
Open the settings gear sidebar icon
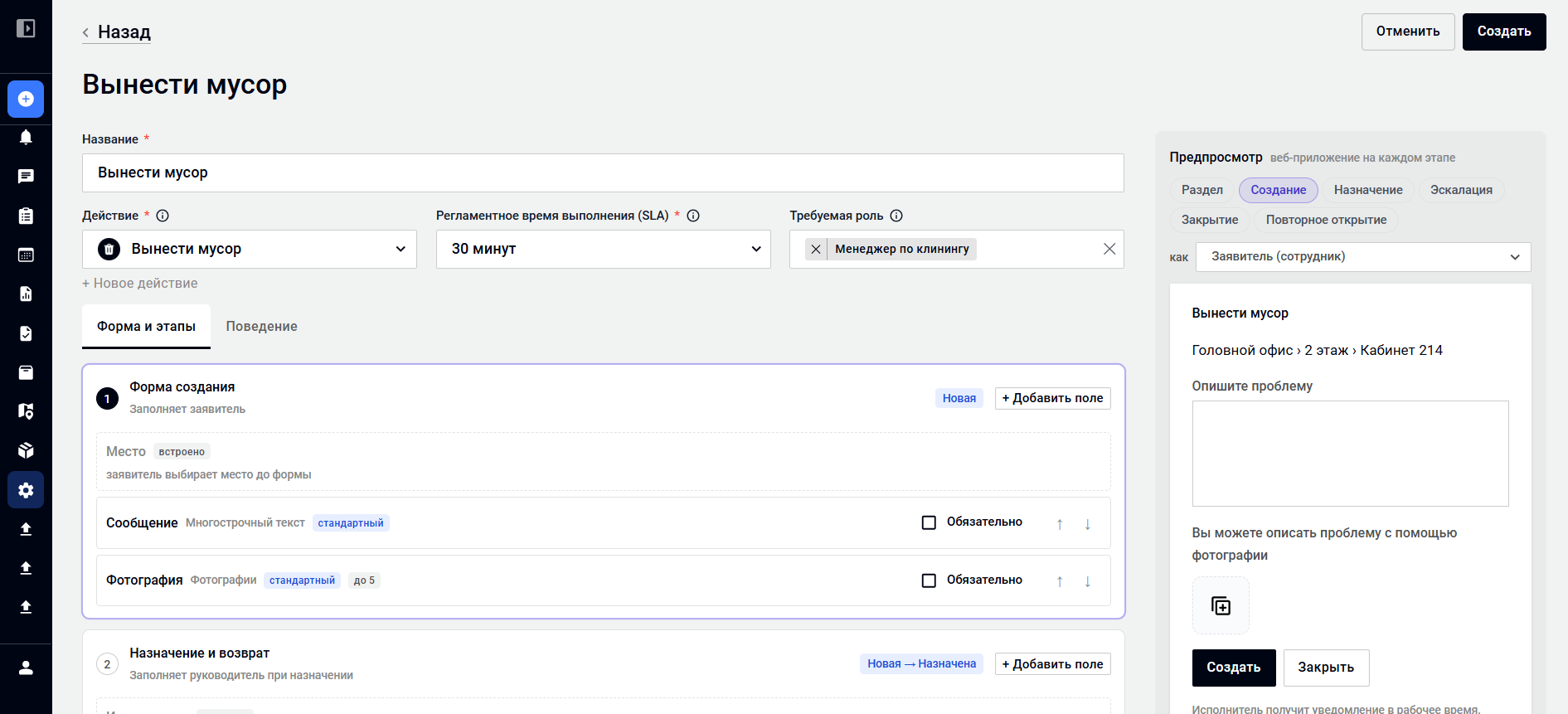(x=26, y=490)
